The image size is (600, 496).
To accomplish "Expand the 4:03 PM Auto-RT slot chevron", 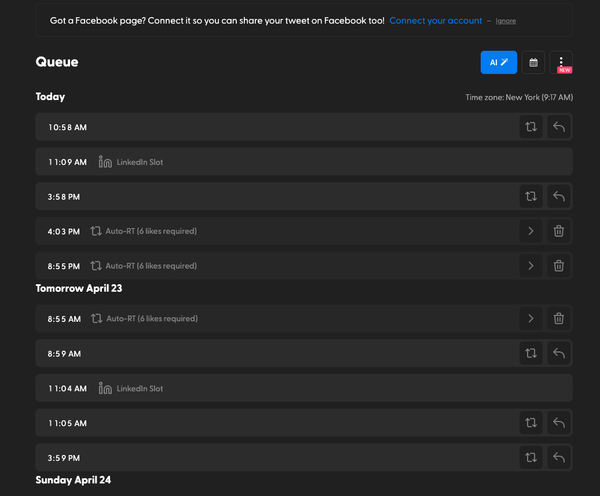I will tap(530, 231).
